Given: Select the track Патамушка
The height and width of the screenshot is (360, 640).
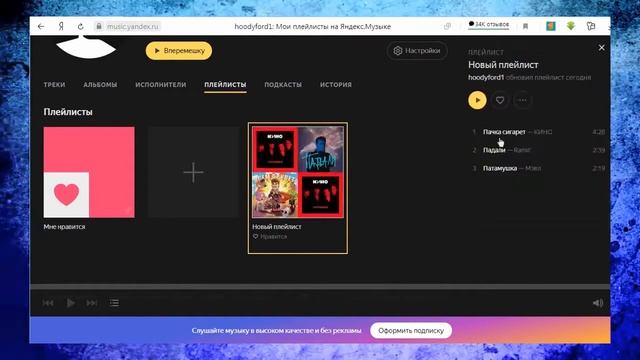Looking at the screenshot, I should [500, 168].
